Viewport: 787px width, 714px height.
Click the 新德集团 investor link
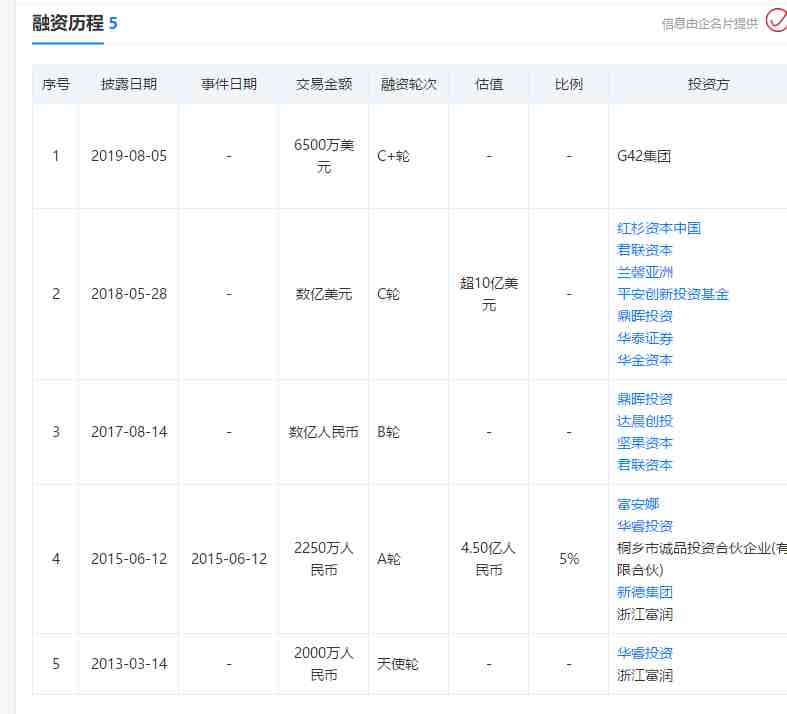[644, 592]
